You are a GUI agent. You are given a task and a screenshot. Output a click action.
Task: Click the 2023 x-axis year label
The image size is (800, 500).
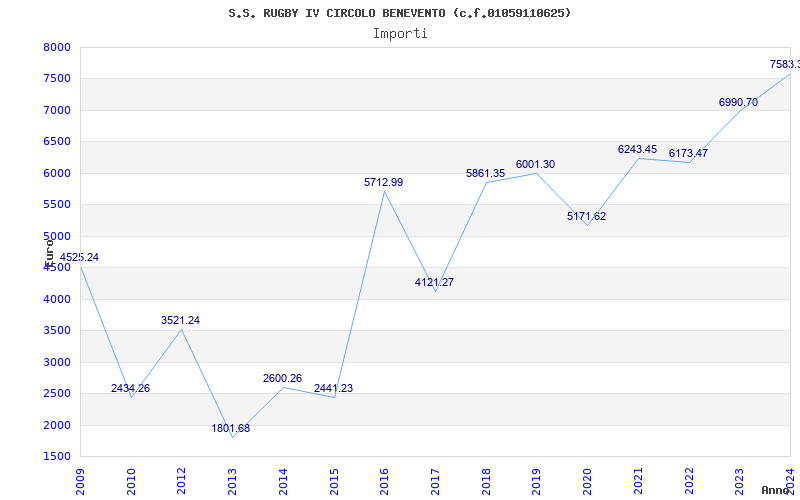(739, 482)
